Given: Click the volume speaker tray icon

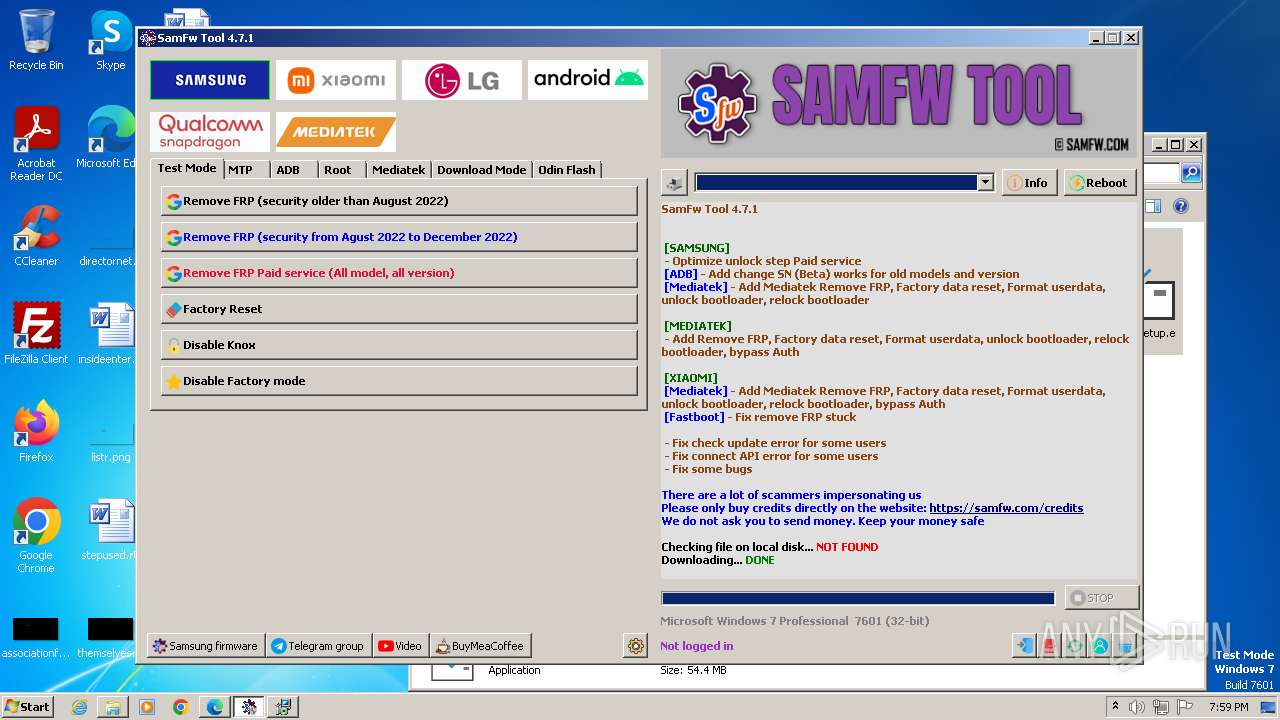Looking at the screenshot, I should [1137, 707].
